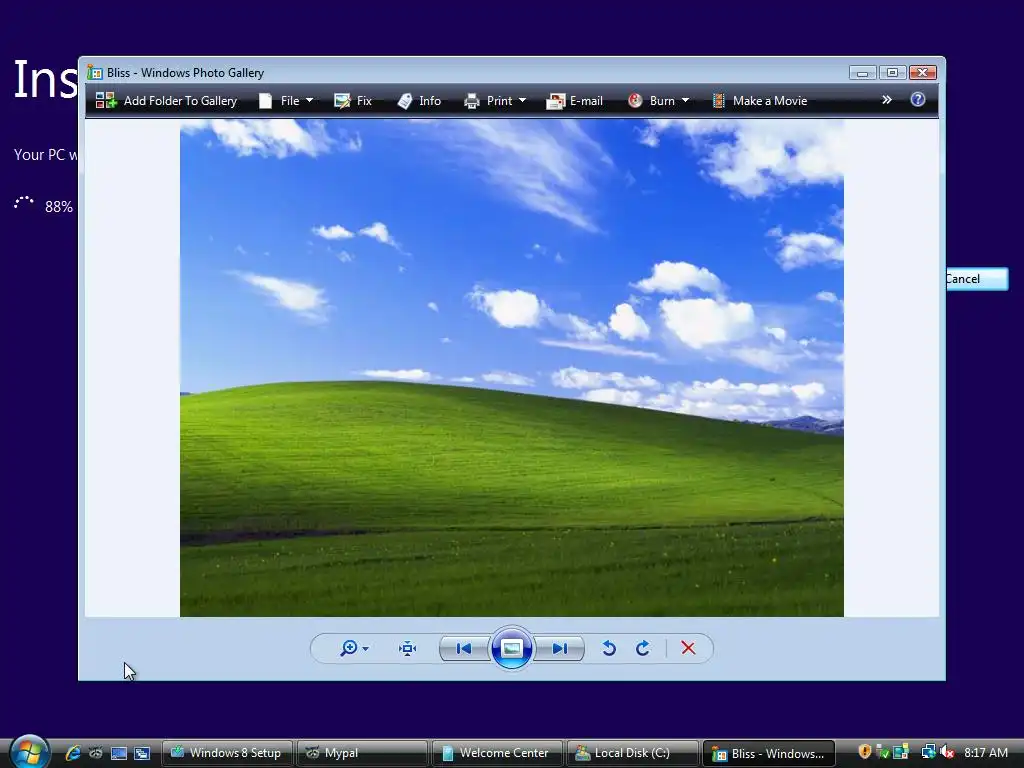1024x768 pixels.
Task: Open the File menu
Action: (286, 101)
